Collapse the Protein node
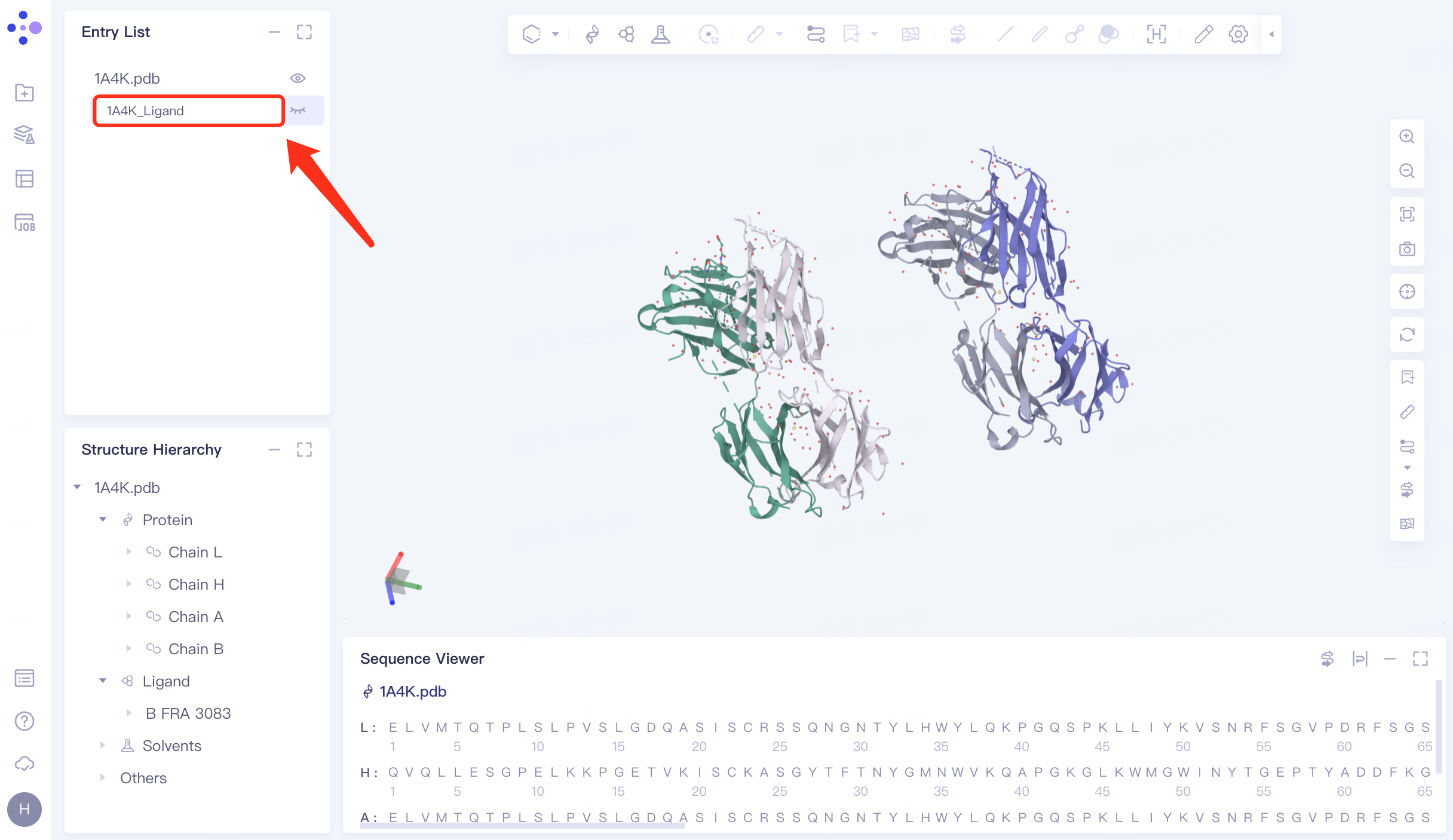Image resolution: width=1453 pixels, height=840 pixels. (102, 519)
